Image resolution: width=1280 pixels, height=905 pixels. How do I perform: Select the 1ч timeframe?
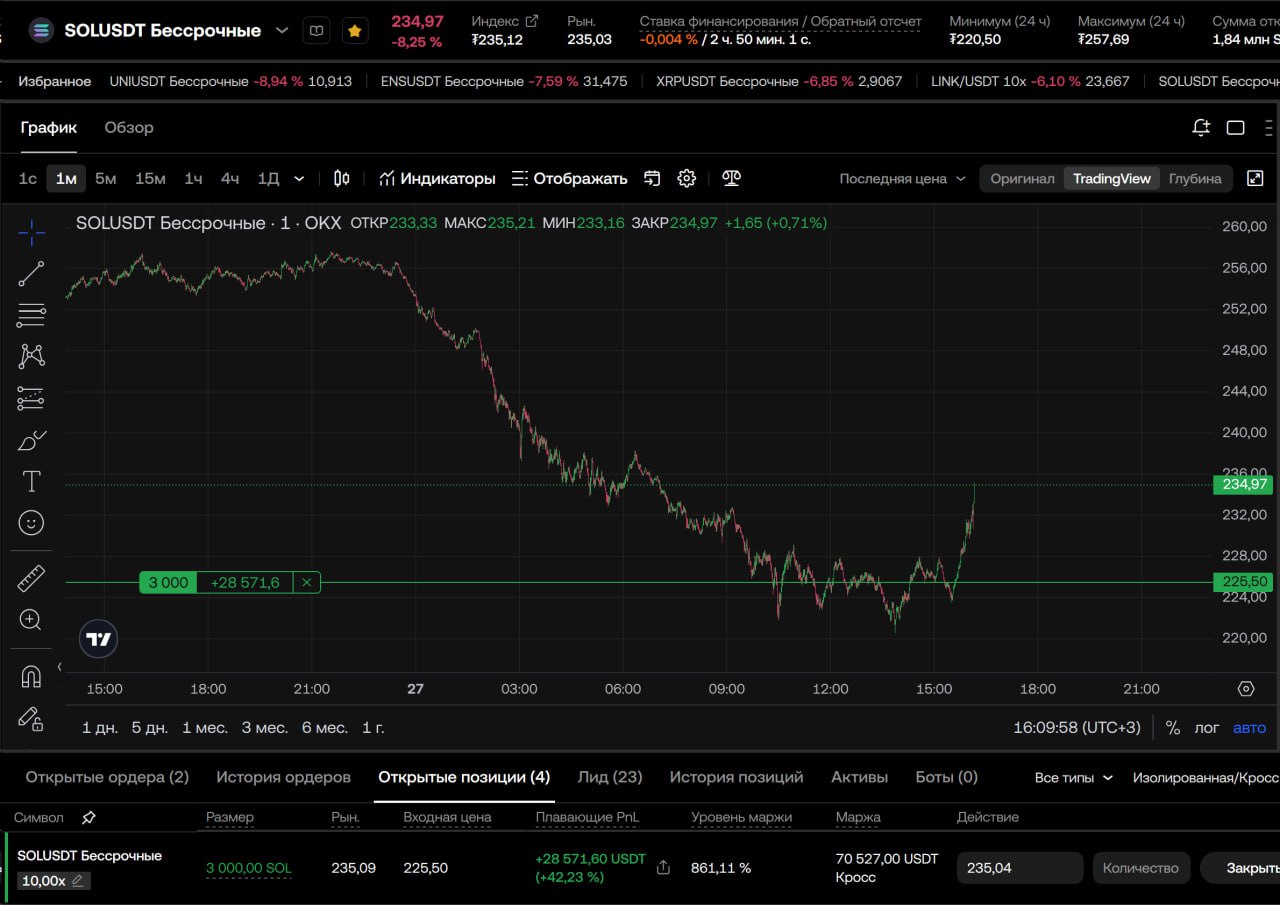click(x=193, y=178)
